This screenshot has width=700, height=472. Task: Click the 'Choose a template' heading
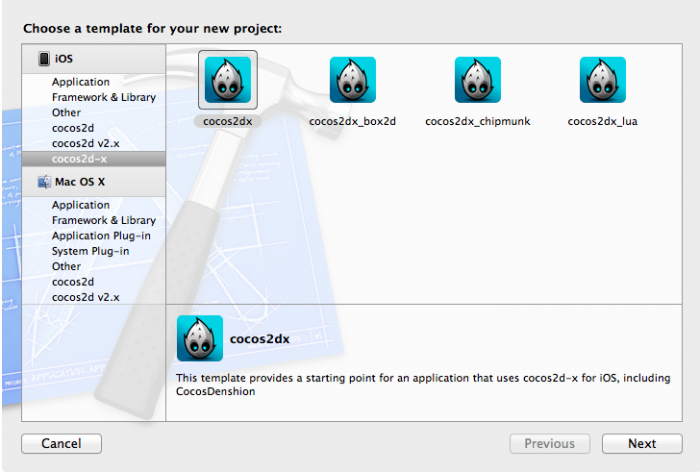pyautogui.click(x=153, y=29)
